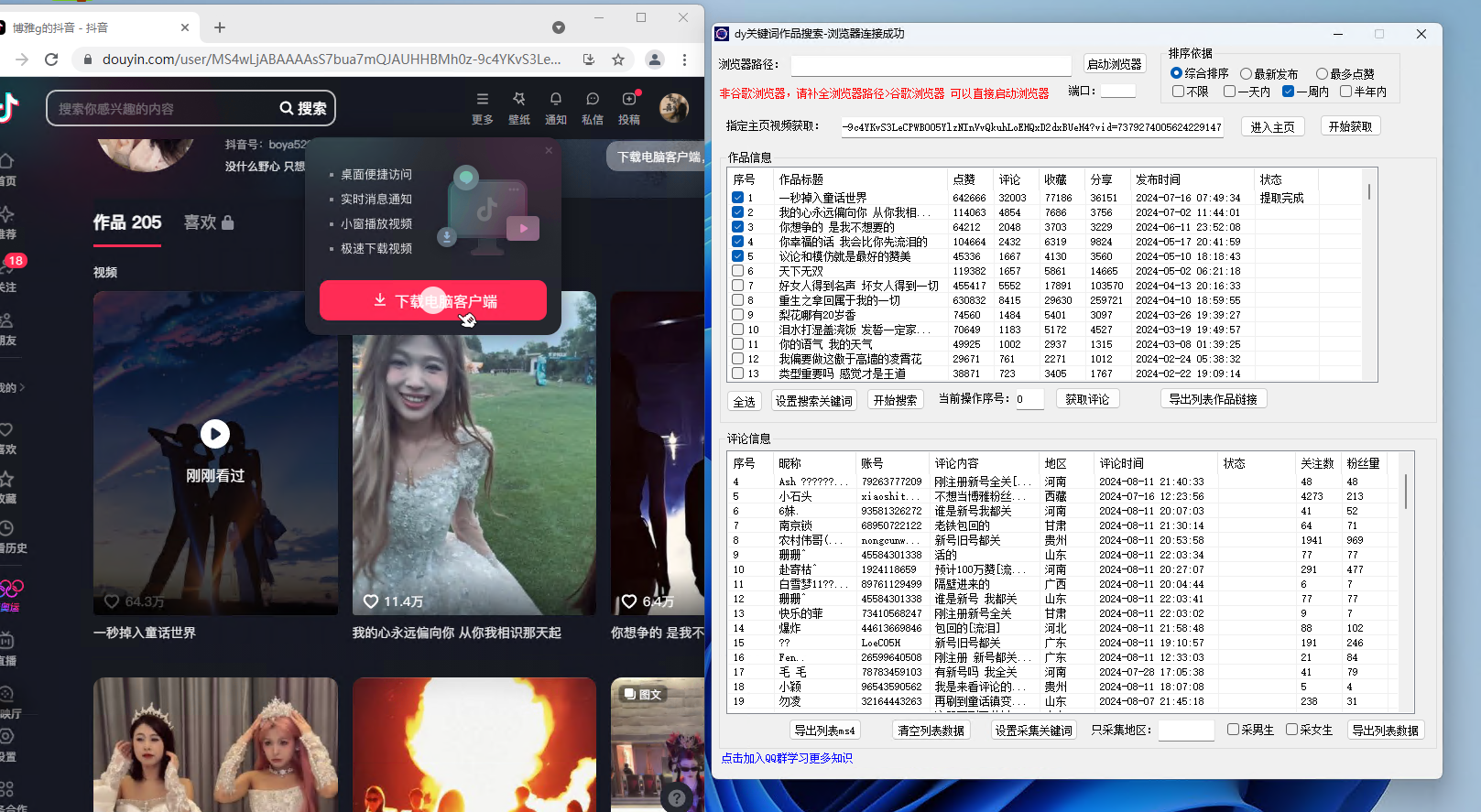Viewport: 1481px width, 812px height.
Task: Close the 博雅g的抖音 browser tab
Action: [x=185, y=27]
